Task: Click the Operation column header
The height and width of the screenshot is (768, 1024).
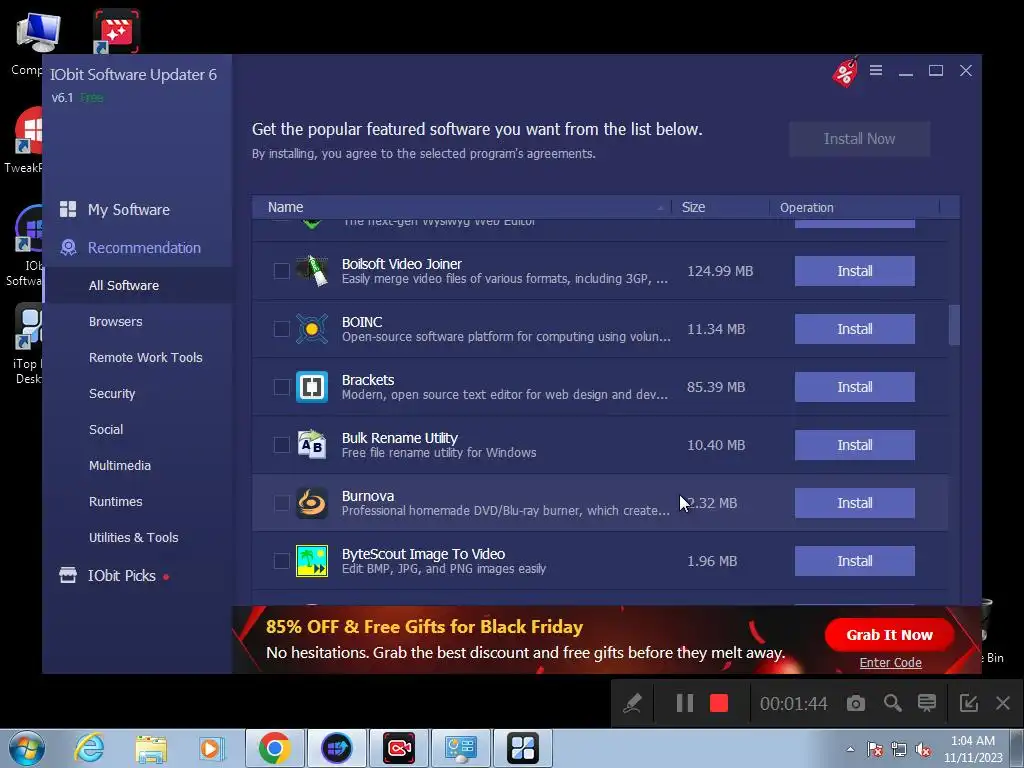Action: click(855, 207)
